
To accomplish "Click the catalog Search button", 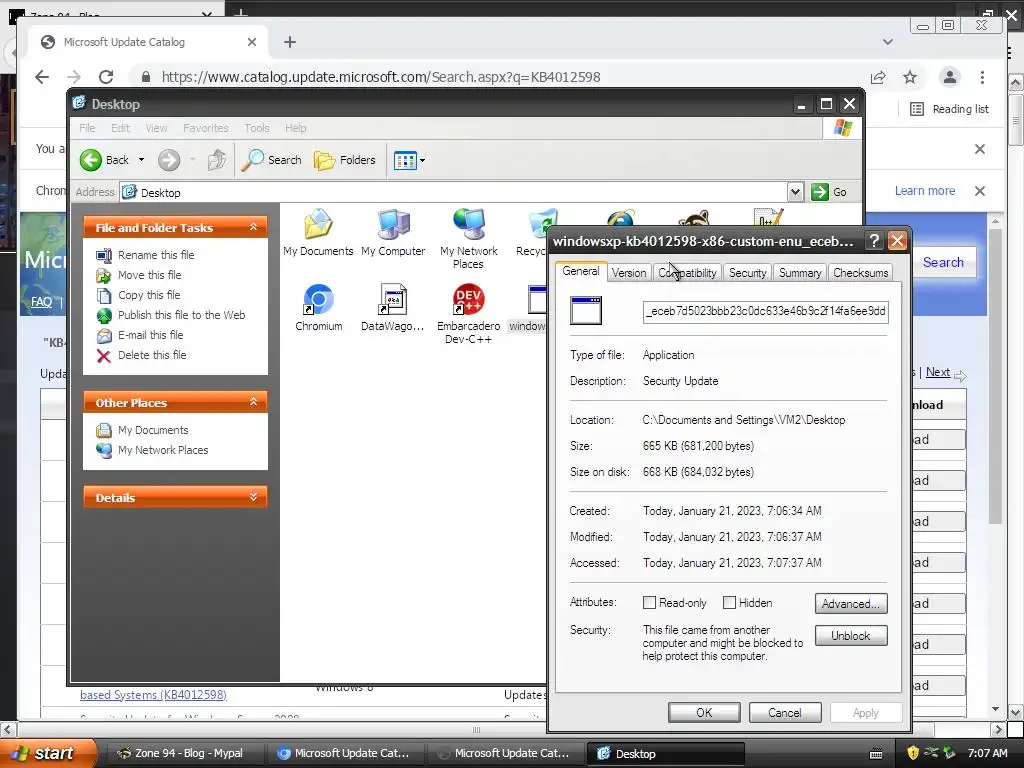I will click(943, 263).
